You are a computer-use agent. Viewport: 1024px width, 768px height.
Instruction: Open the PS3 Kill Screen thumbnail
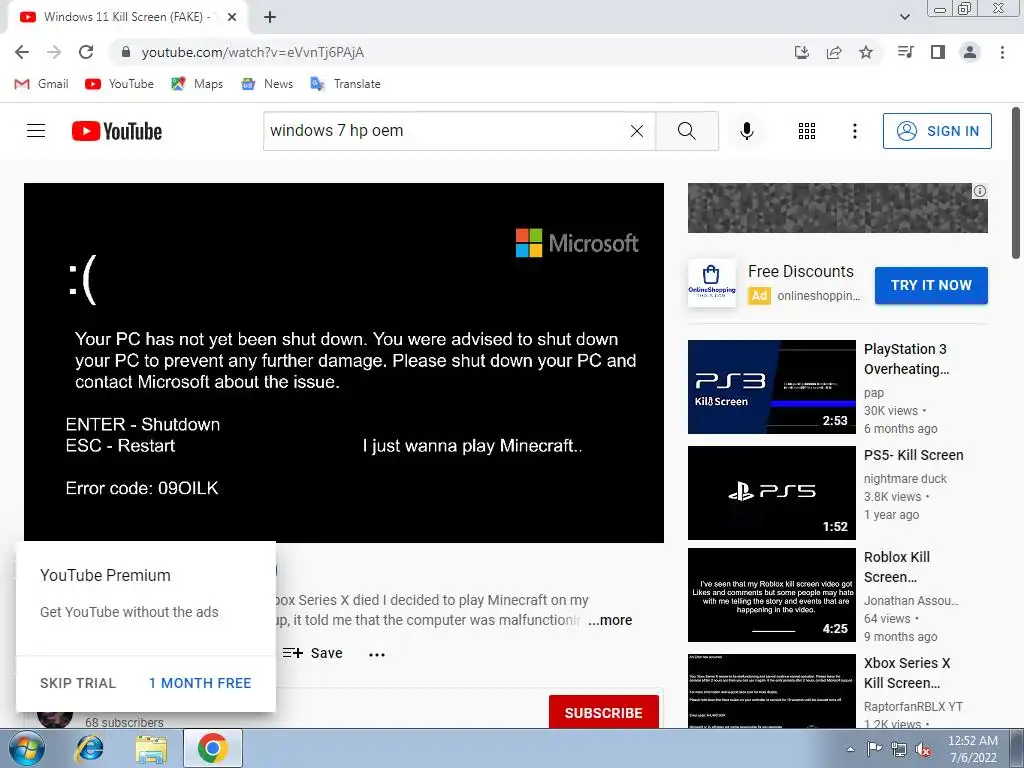point(771,387)
